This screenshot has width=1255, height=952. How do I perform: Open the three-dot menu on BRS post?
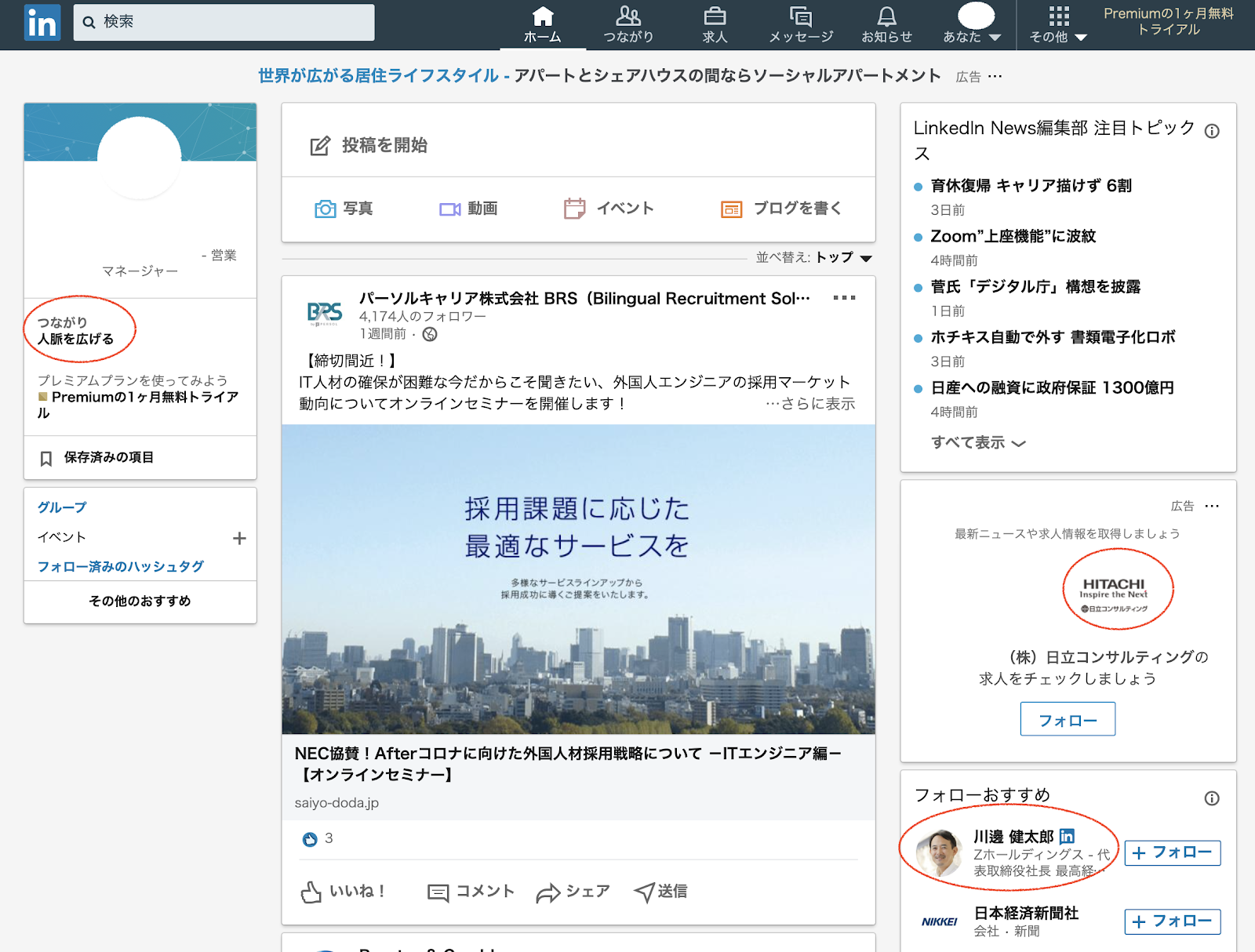point(844,298)
